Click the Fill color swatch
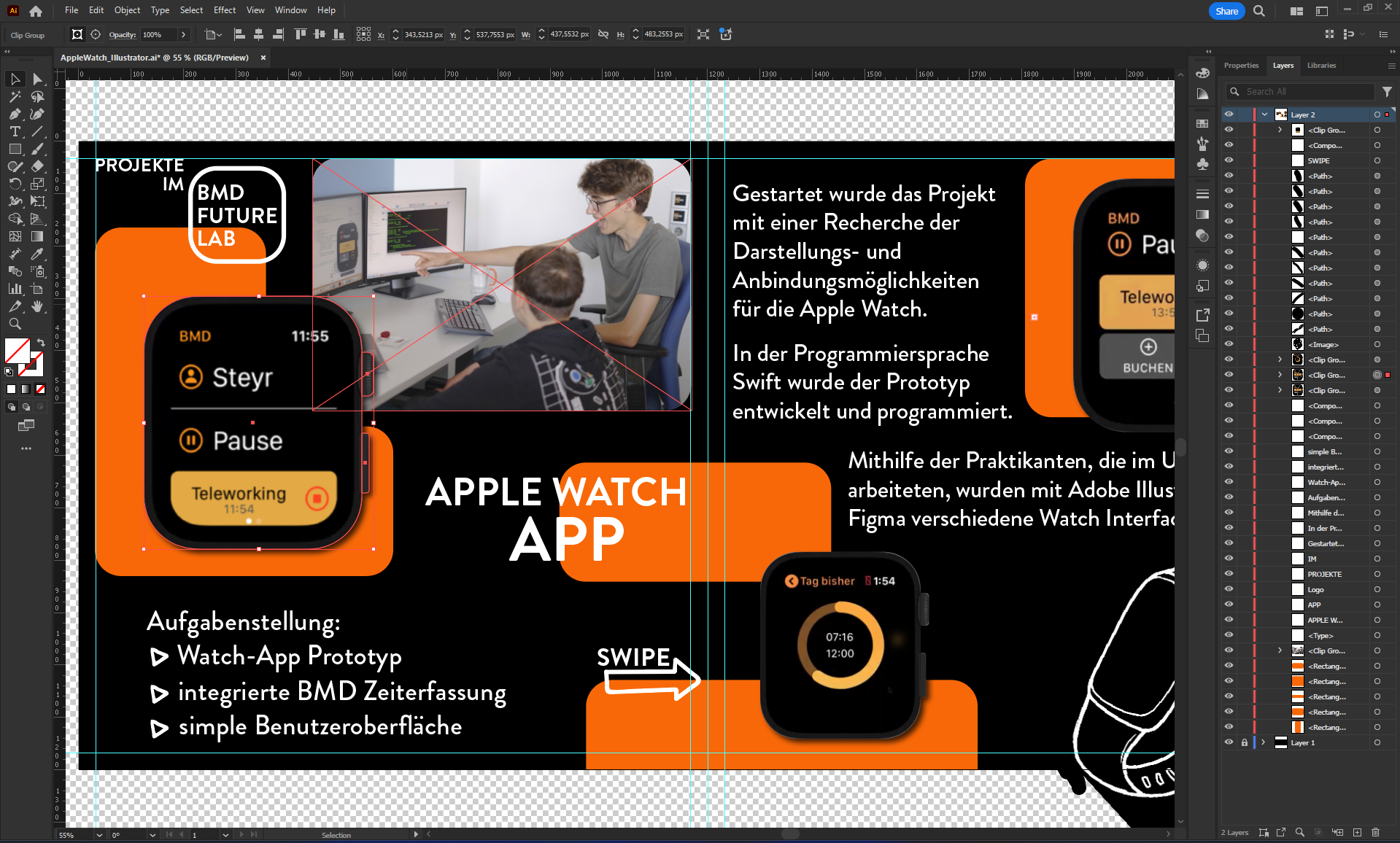1400x843 pixels. [x=17, y=351]
